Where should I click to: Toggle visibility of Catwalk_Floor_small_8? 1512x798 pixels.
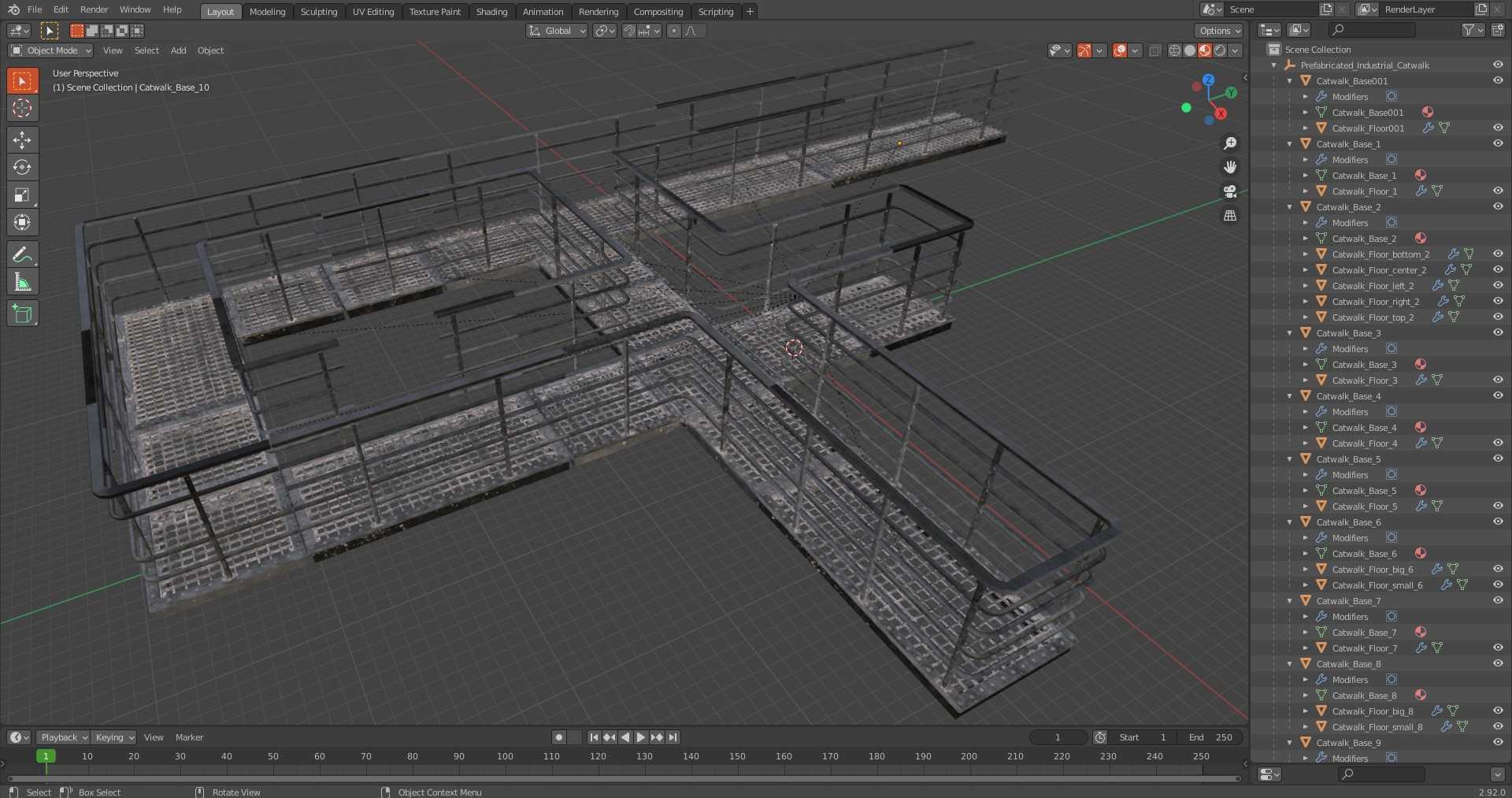pos(1498,726)
